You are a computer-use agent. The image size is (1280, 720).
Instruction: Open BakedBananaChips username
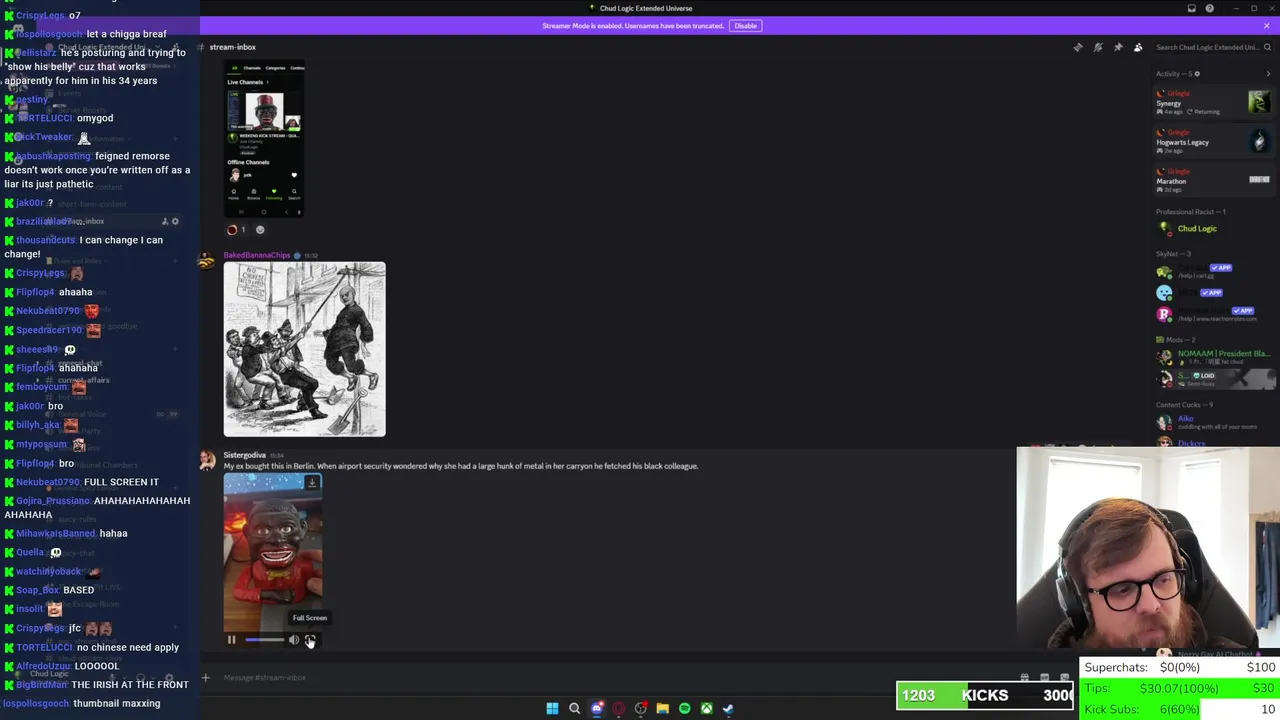click(257, 255)
